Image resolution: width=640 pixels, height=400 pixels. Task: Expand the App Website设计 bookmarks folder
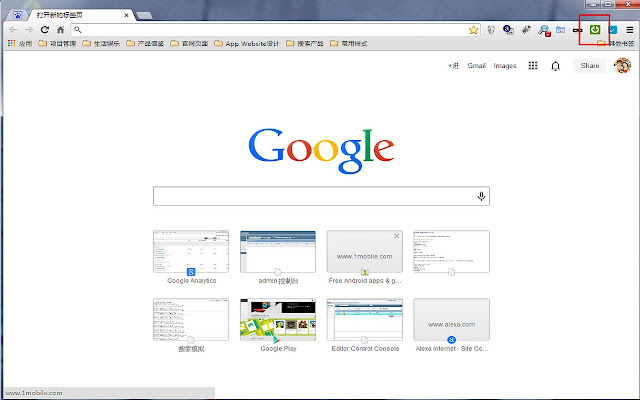247,43
